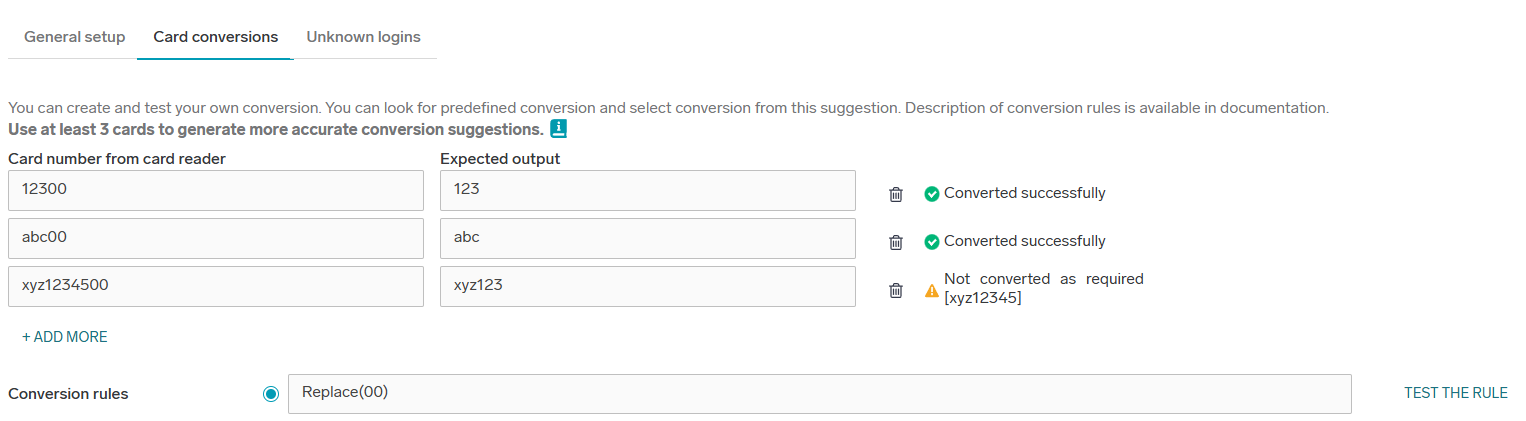Delete the abc00 card row
Image resolution: width=1526 pixels, height=421 pixels.
pos(896,242)
